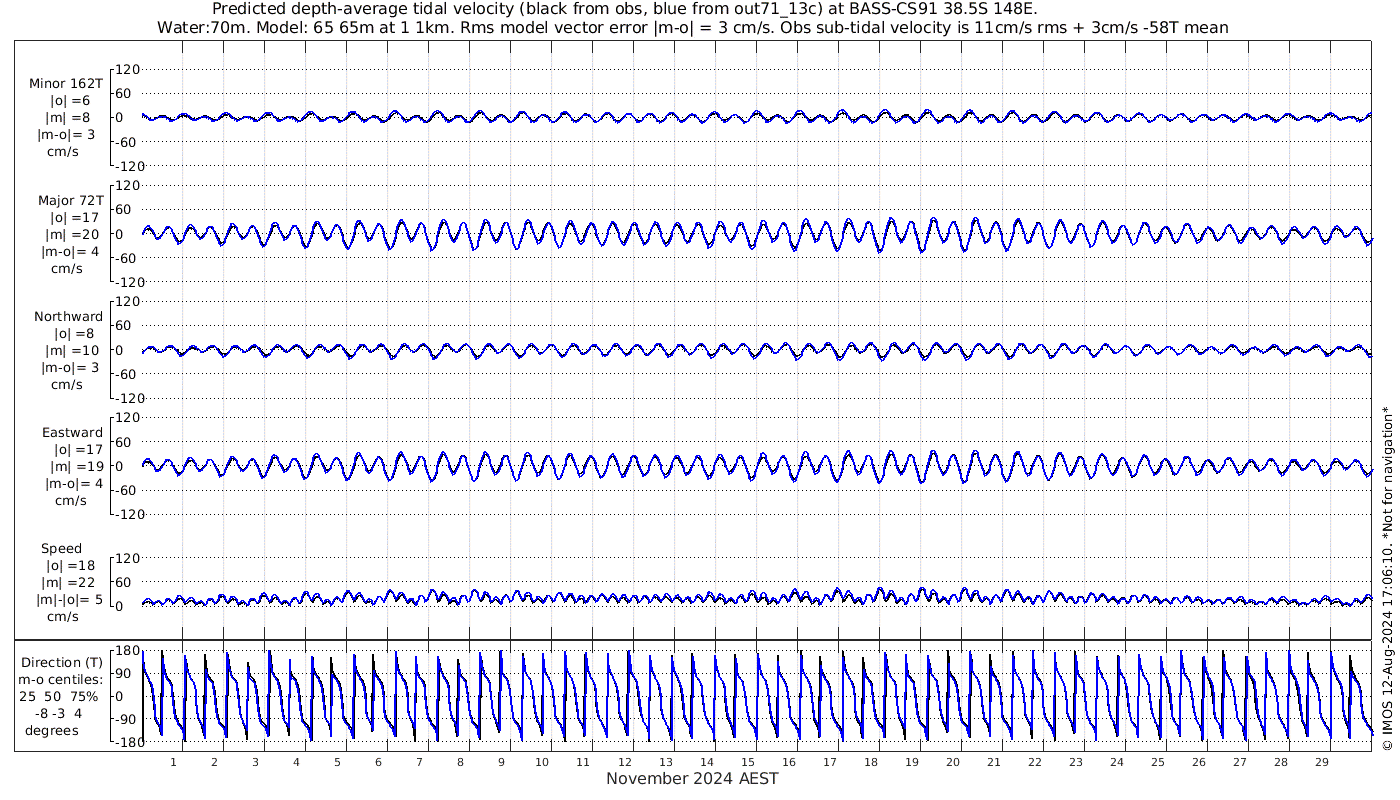Click the '-90' tick of the Direction panel

tap(124, 719)
